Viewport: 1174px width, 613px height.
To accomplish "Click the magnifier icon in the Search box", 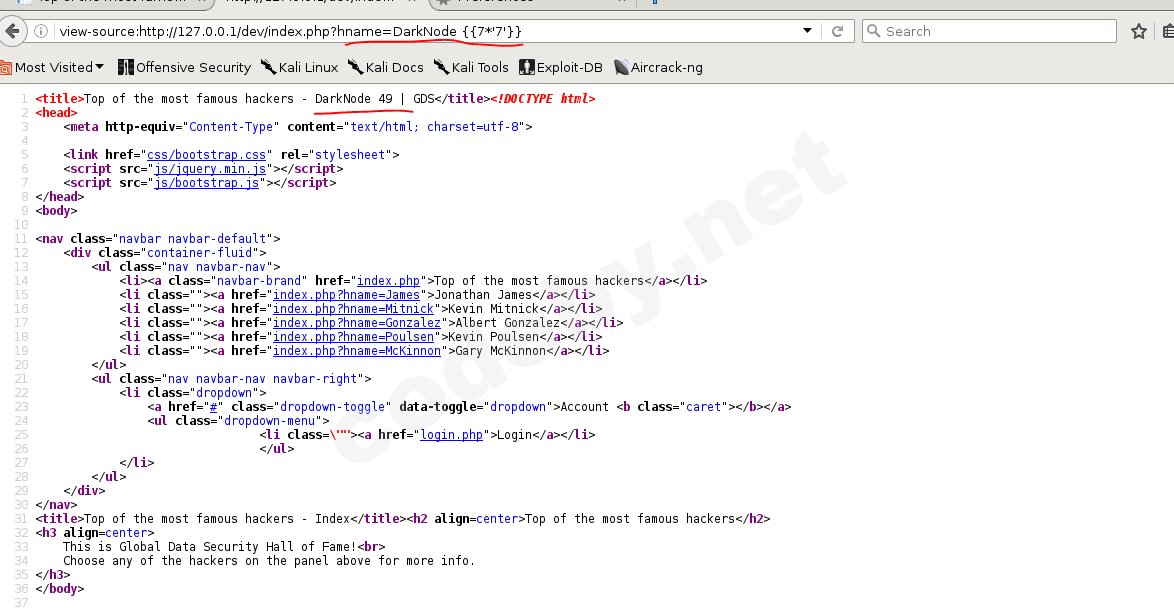I will [873, 31].
